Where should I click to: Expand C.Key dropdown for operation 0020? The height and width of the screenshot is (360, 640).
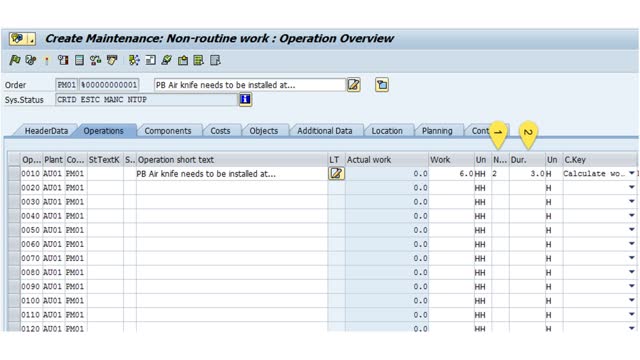(631, 187)
